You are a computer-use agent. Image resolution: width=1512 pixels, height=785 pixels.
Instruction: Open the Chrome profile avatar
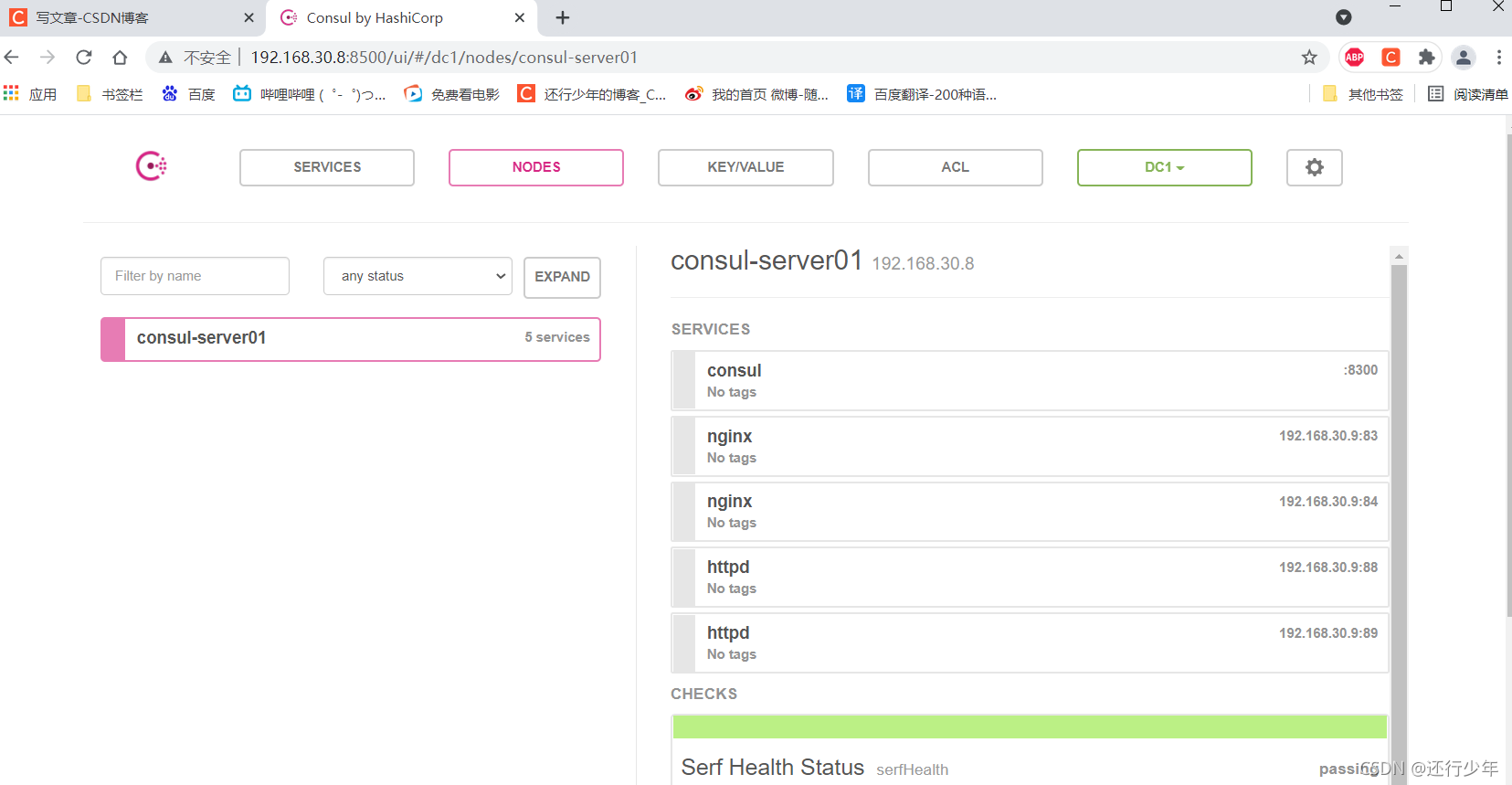[1464, 58]
